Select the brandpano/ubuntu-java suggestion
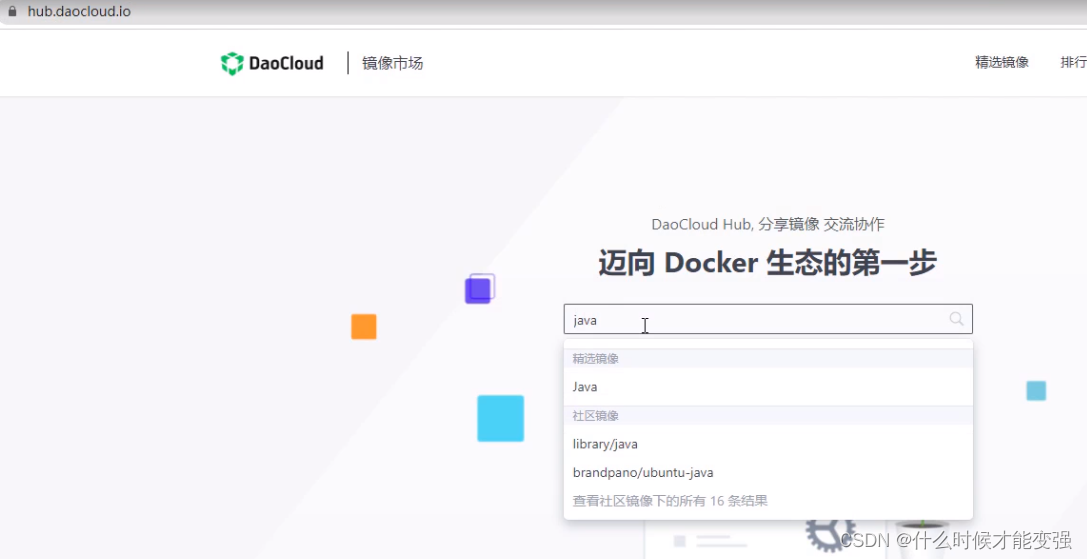Viewport: 1087px width, 559px height. coord(768,472)
